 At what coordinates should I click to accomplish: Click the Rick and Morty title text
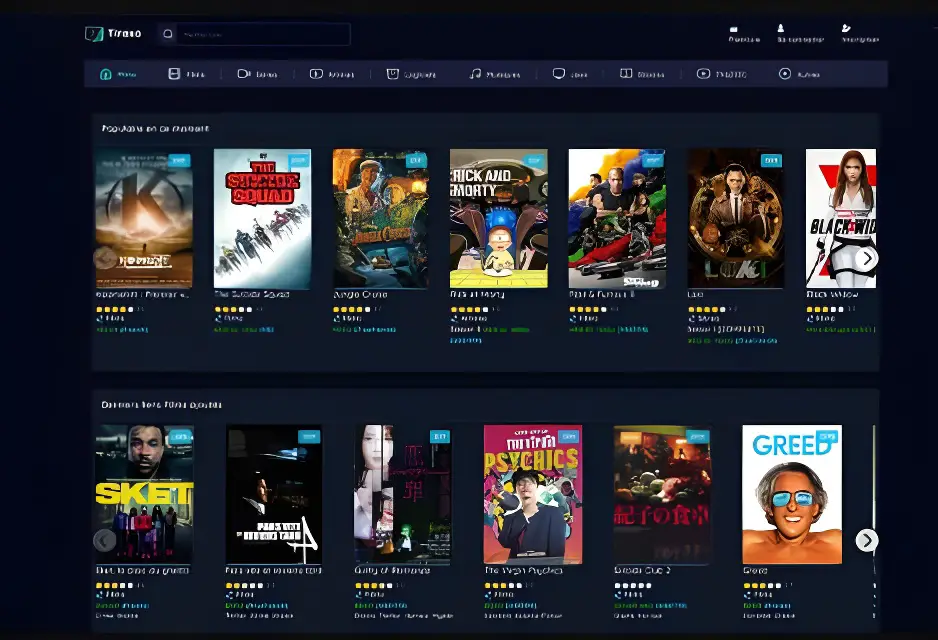[x=477, y=294]
